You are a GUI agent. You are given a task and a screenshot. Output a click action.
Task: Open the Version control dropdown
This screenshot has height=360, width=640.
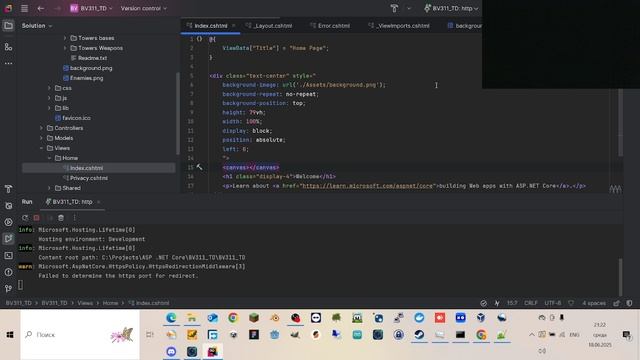143,8
